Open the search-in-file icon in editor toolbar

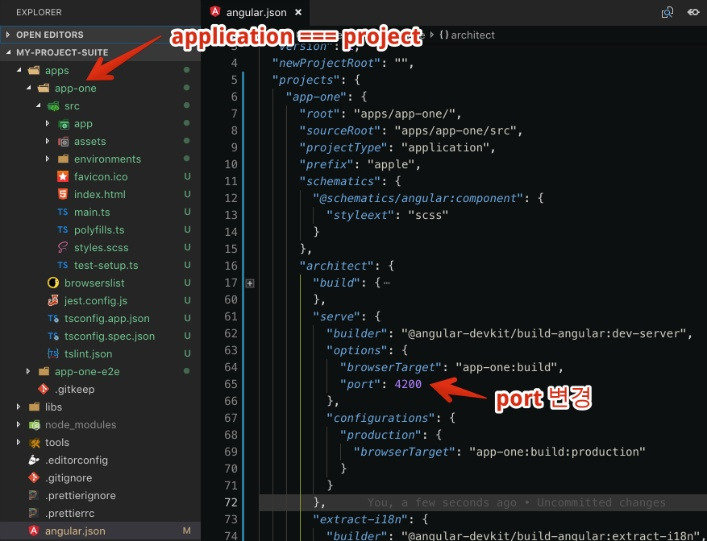point(667,12)
